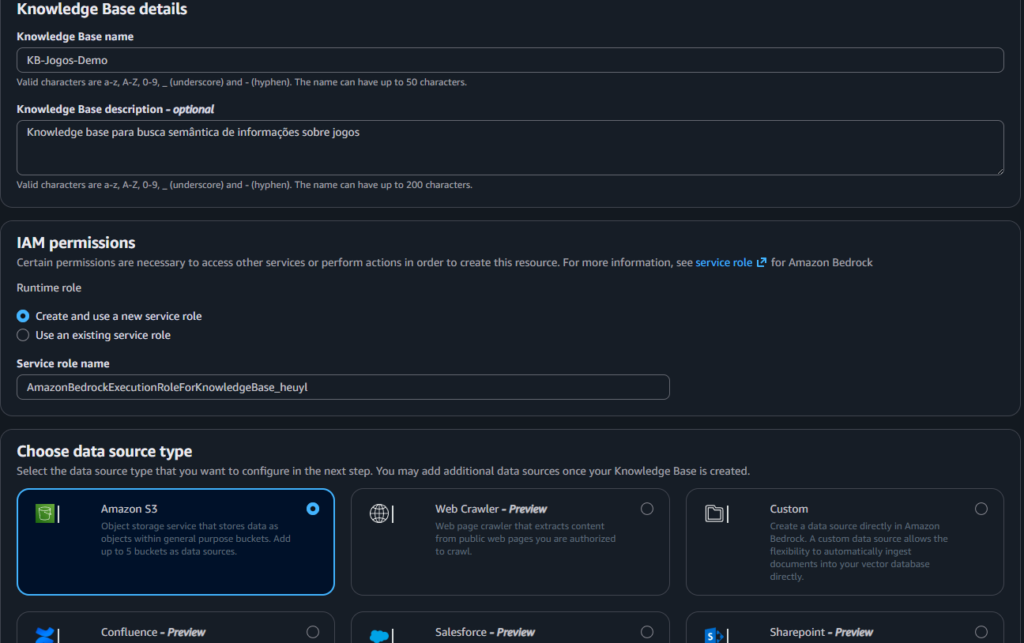Click the Knowledge Base name field

coord(510,60)
